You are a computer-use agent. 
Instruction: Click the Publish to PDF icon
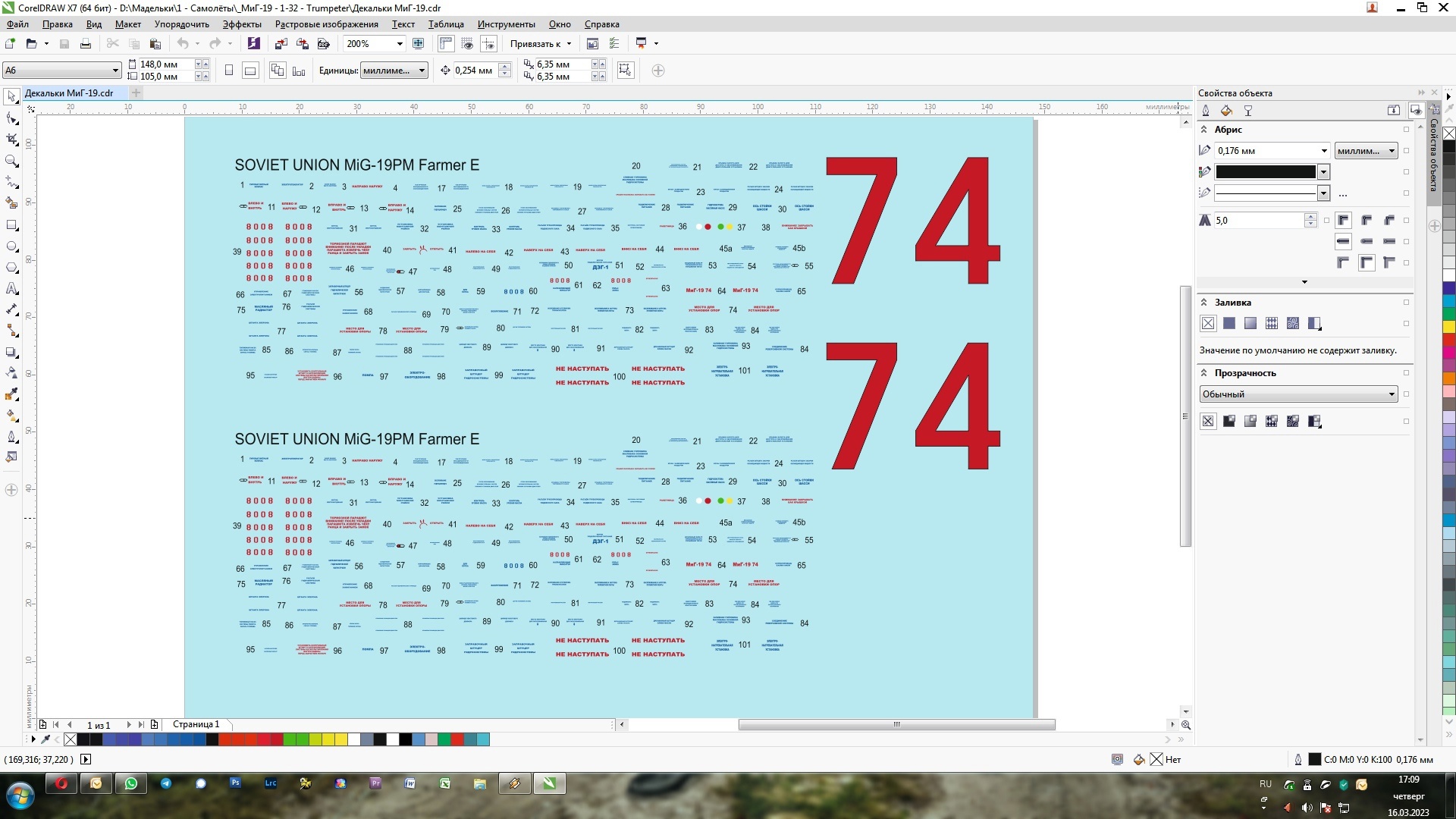coord(324,44)
